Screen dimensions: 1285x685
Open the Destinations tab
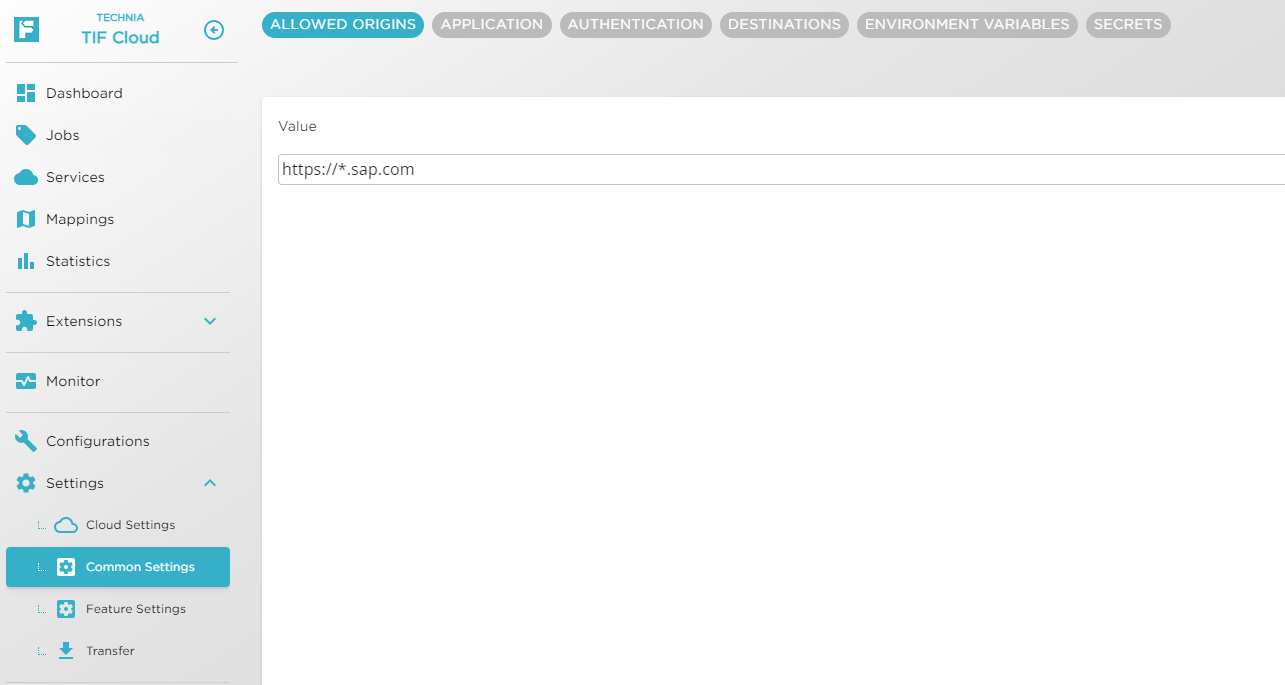(784, 25)
